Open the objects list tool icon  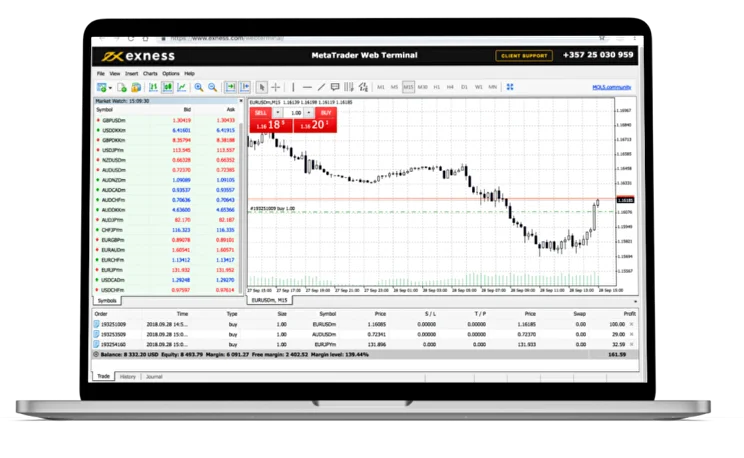tap(363, 87)
